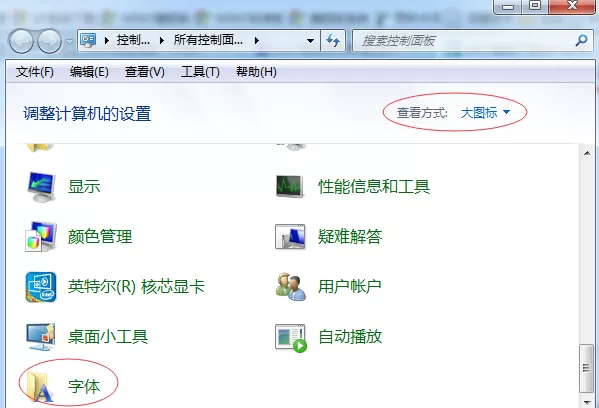Open the 查看(V) menu
This screenshot has height=408, width=599.
coord(144,72)
